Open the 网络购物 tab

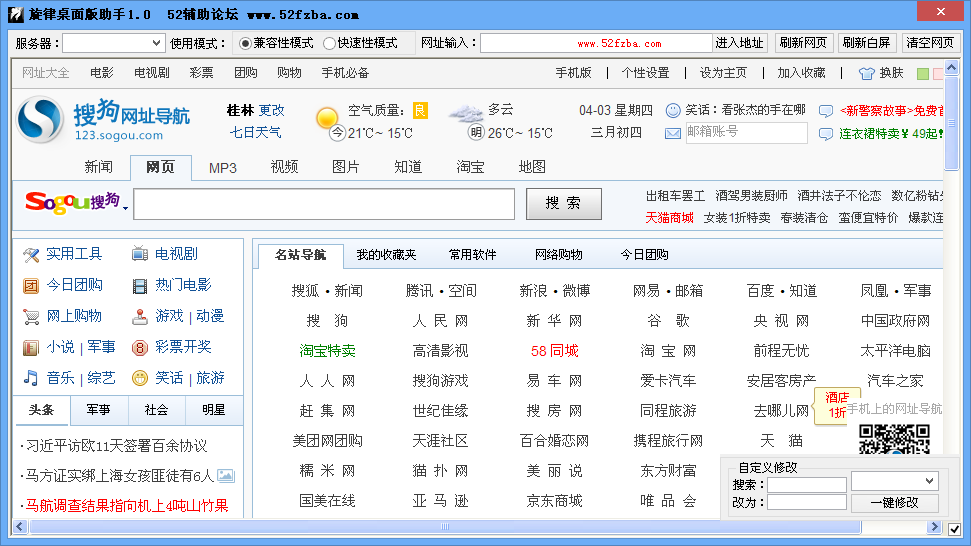click(559, 255)
